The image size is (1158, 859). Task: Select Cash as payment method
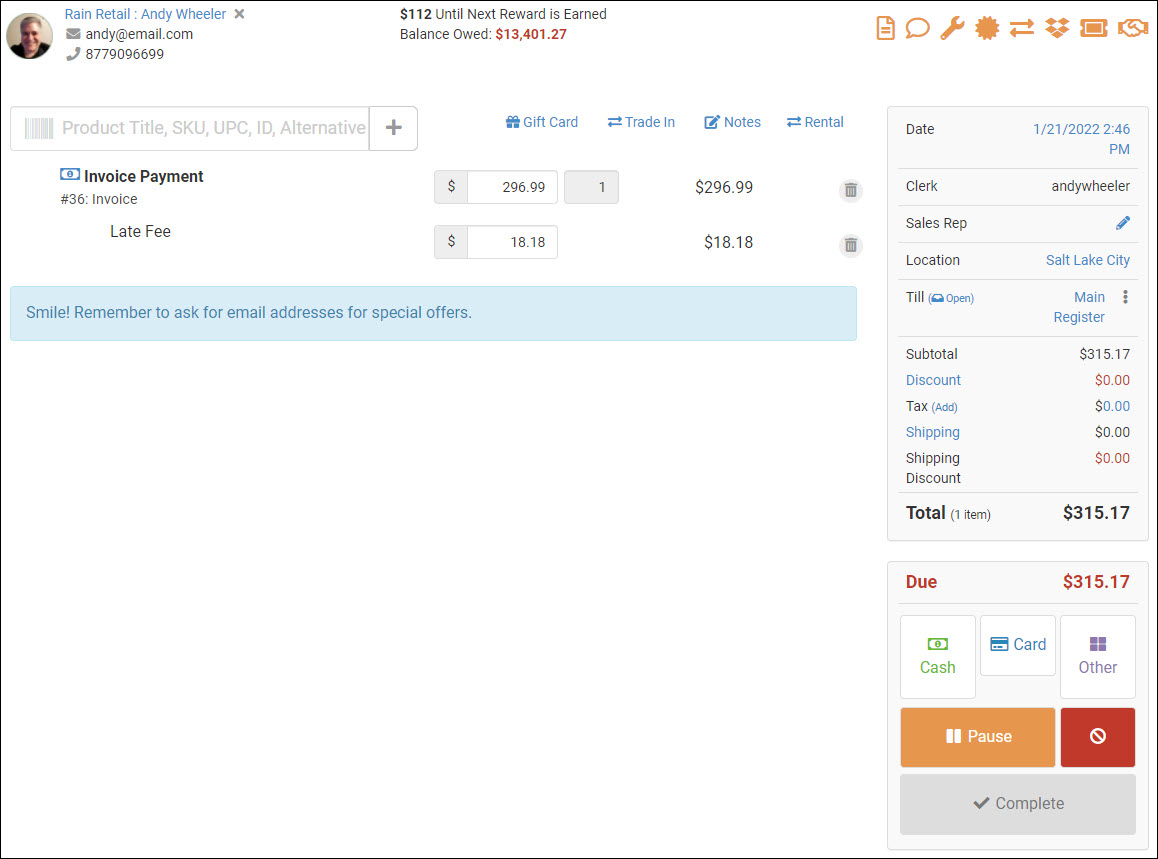click(x=937, y=655)
